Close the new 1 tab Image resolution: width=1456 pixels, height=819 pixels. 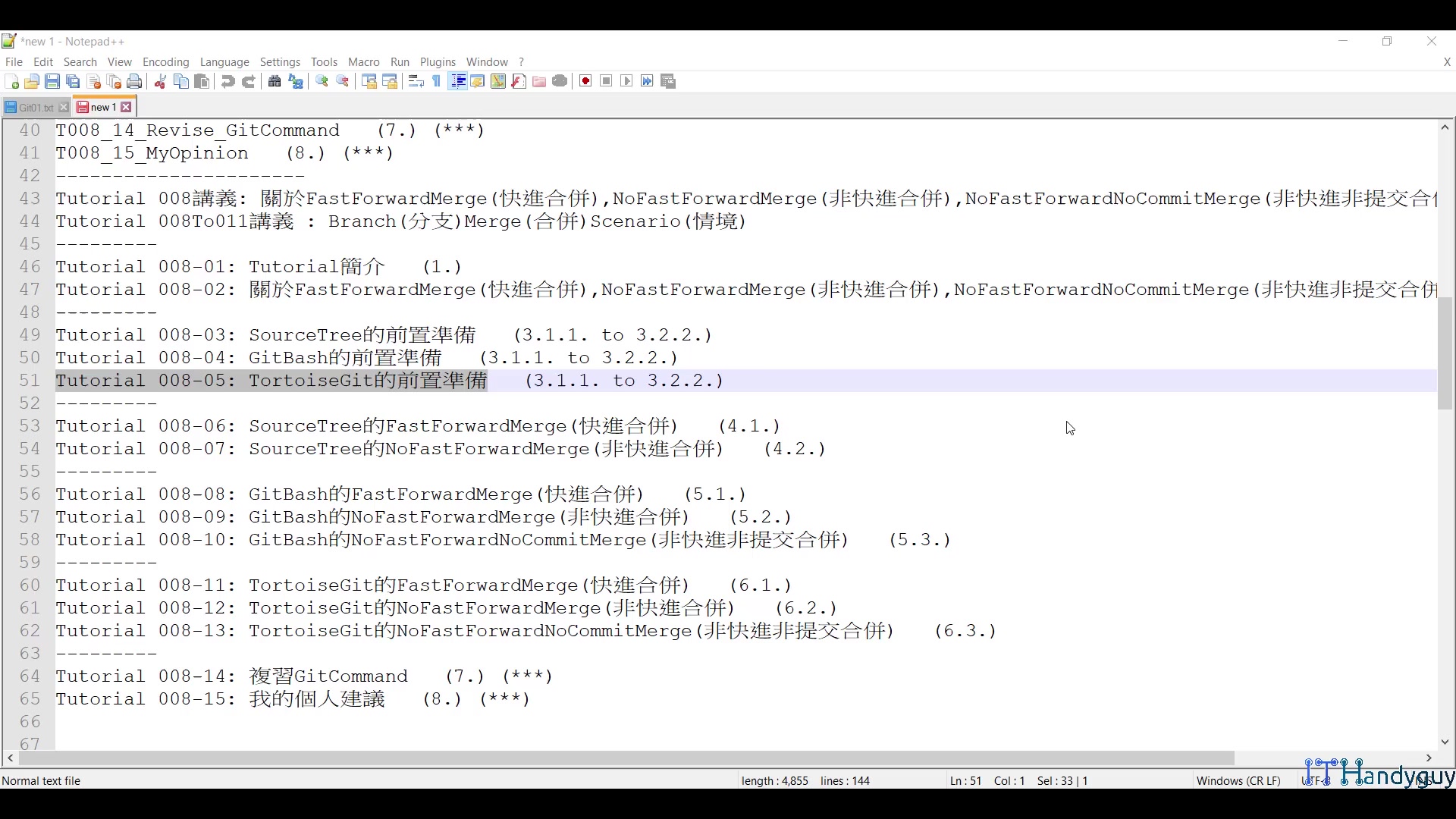(127, 108)
